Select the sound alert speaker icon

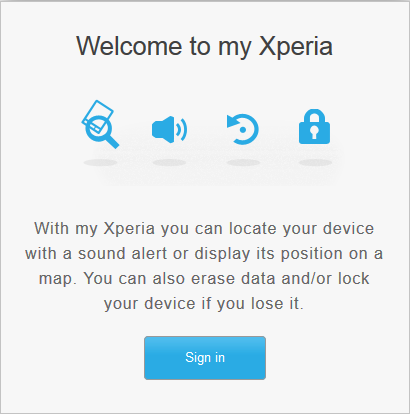169,129
